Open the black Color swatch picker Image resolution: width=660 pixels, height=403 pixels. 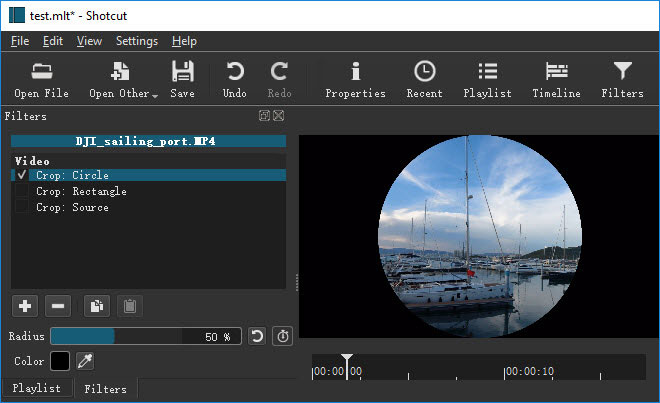tap(60, 360)
